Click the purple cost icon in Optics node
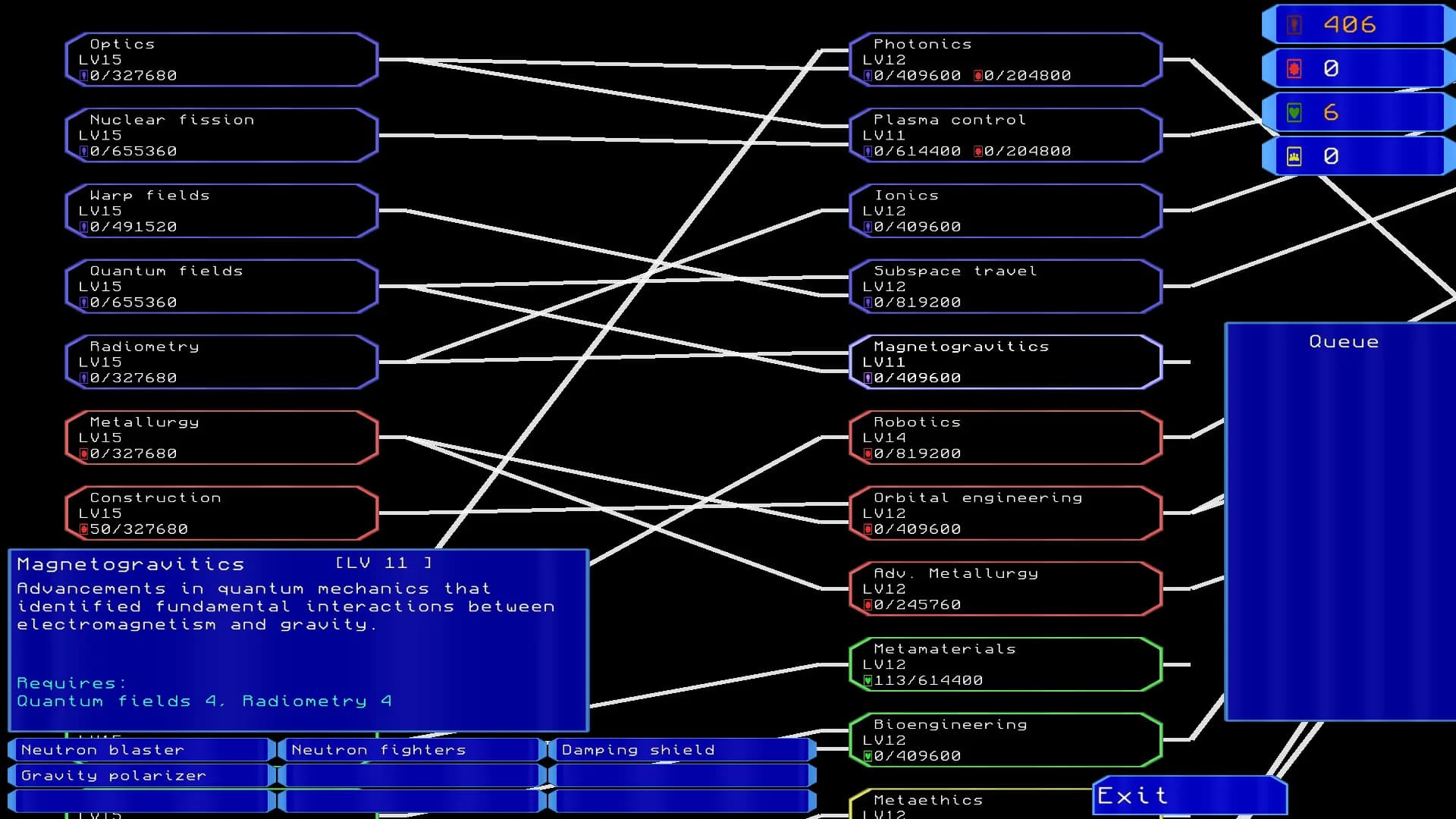The width and height of the screenshot is (1456, 819). pos(83,76)
